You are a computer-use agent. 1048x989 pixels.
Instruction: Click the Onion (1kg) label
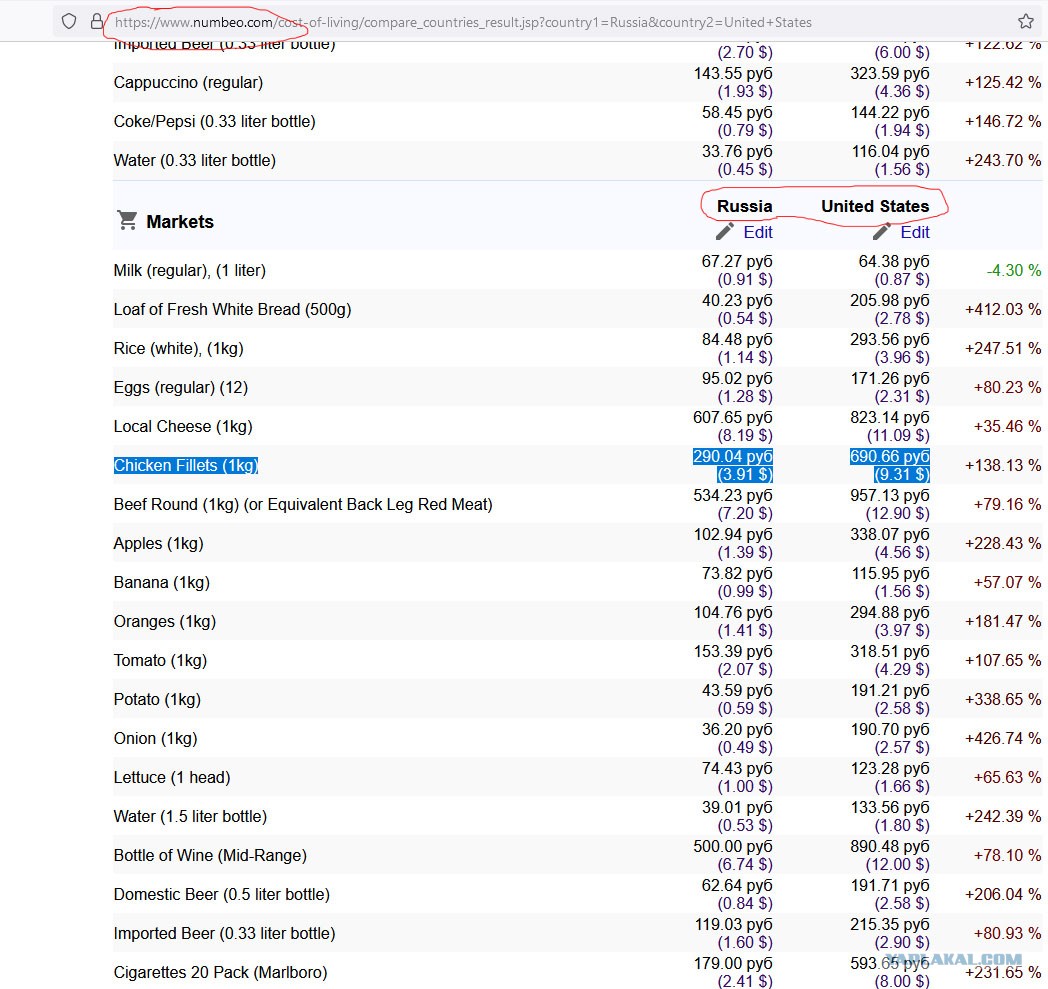click(x=156, y=738)
